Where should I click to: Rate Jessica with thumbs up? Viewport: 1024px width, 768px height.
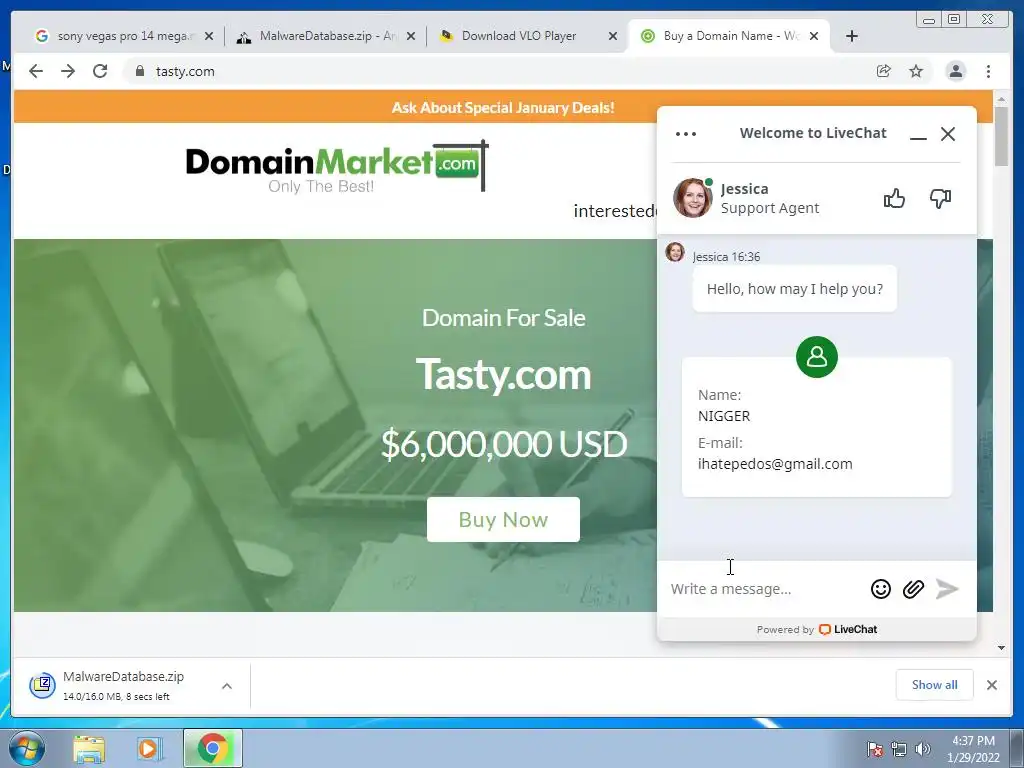point(894,198)
